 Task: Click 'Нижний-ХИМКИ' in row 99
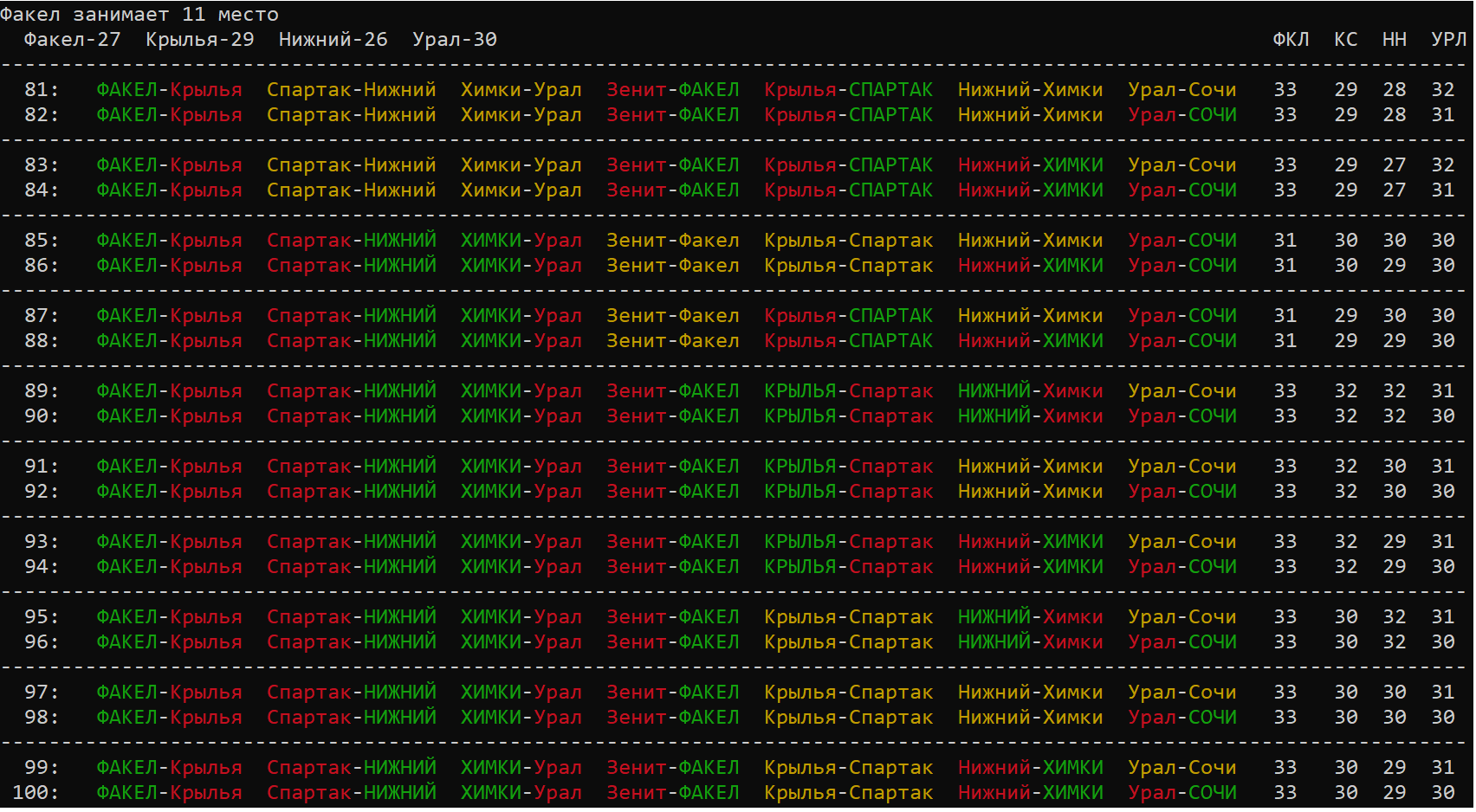click(x=1031, y=768)
